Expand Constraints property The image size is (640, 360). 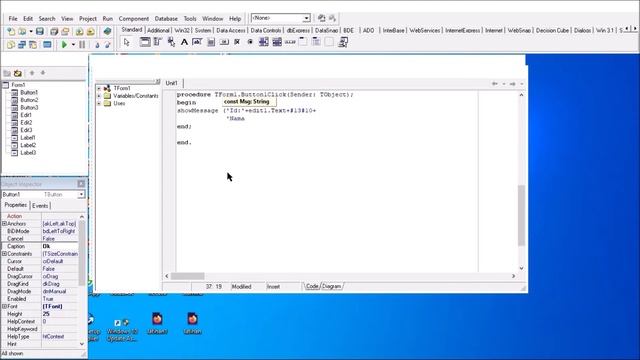pyautogui.click(x=4, y=254)
